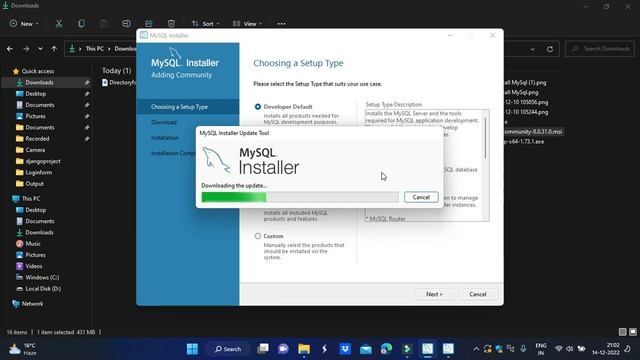
Task: Click the microphone icon in system tray
Action: (523, 349)
